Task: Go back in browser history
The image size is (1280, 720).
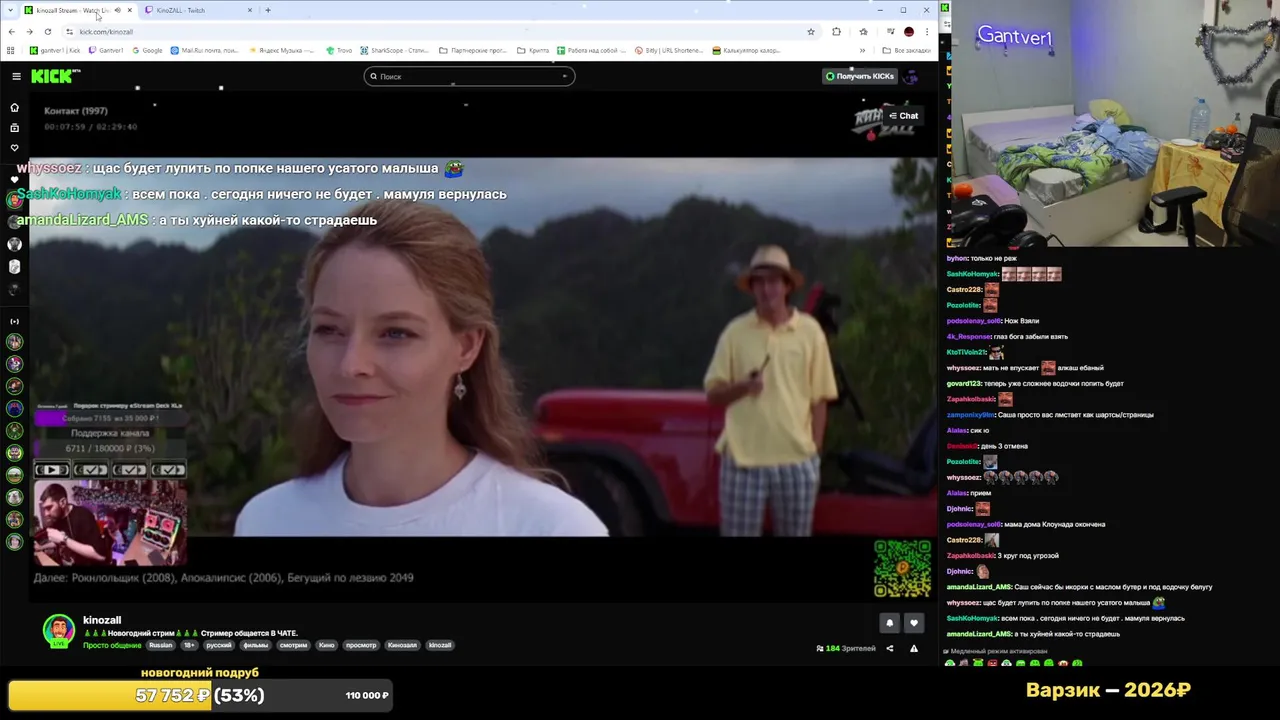Action: (11, 31)
